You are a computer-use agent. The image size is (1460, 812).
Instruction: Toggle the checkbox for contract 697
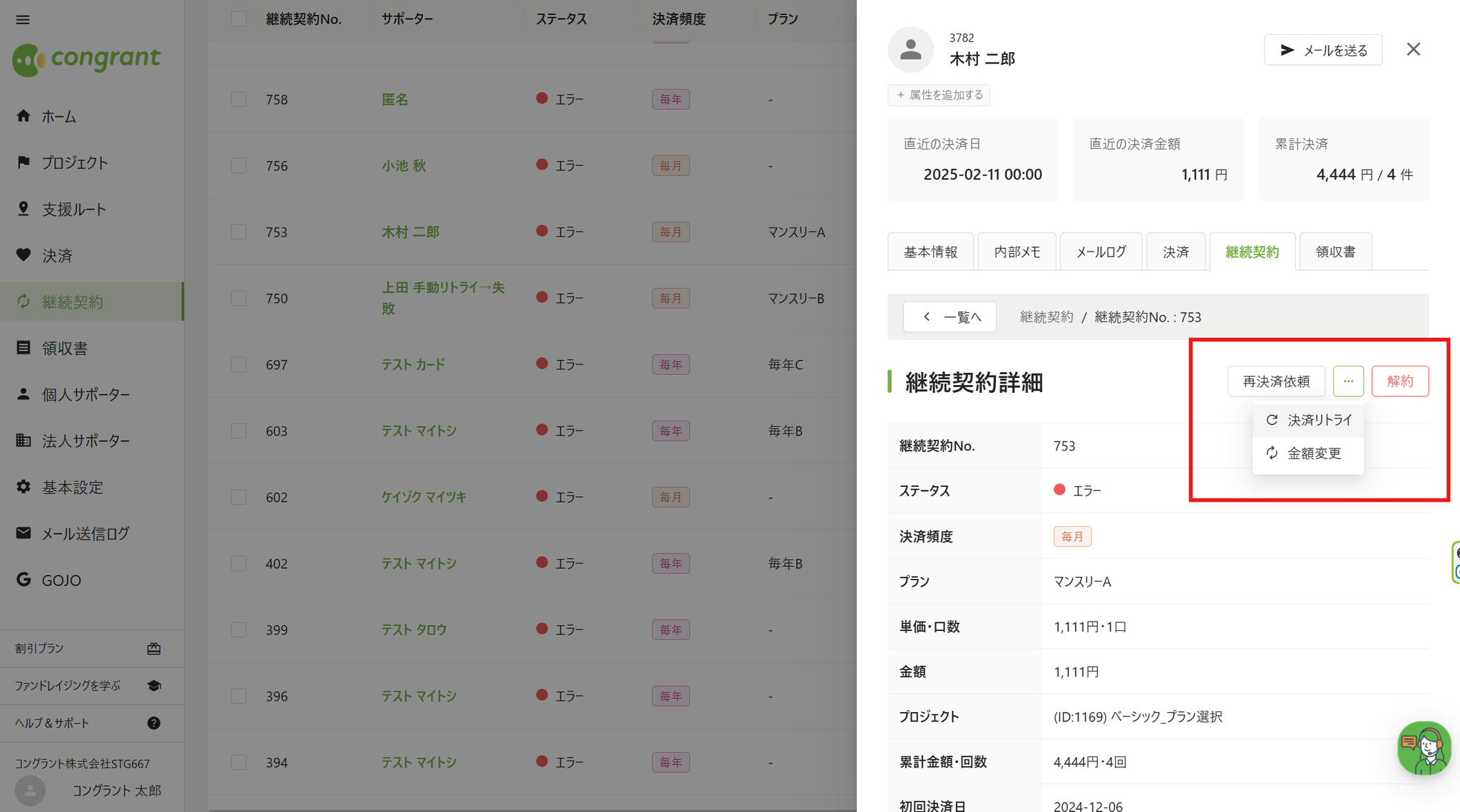coord(239,364)
